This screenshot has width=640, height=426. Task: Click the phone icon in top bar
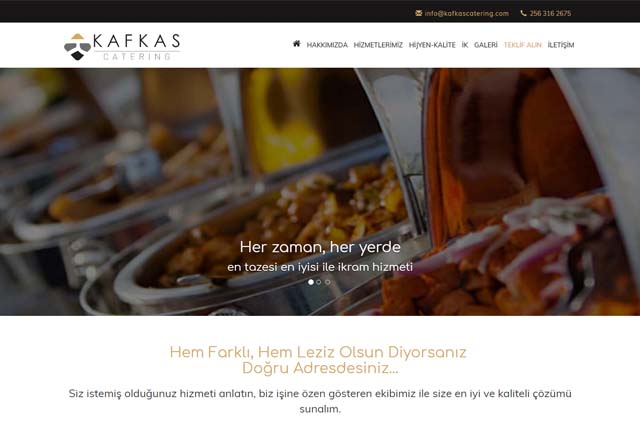[523, 13]
